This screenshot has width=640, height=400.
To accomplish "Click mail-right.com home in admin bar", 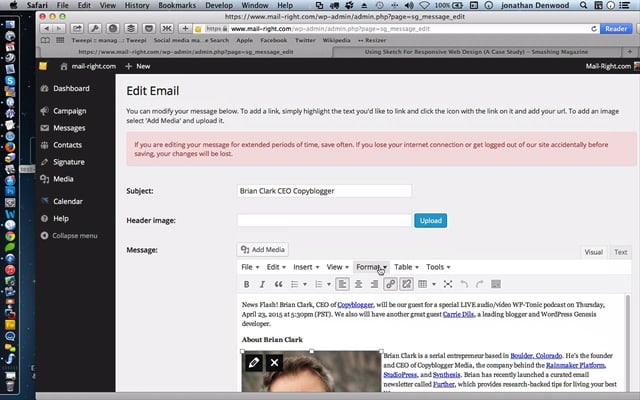I will tap(88, 66).
